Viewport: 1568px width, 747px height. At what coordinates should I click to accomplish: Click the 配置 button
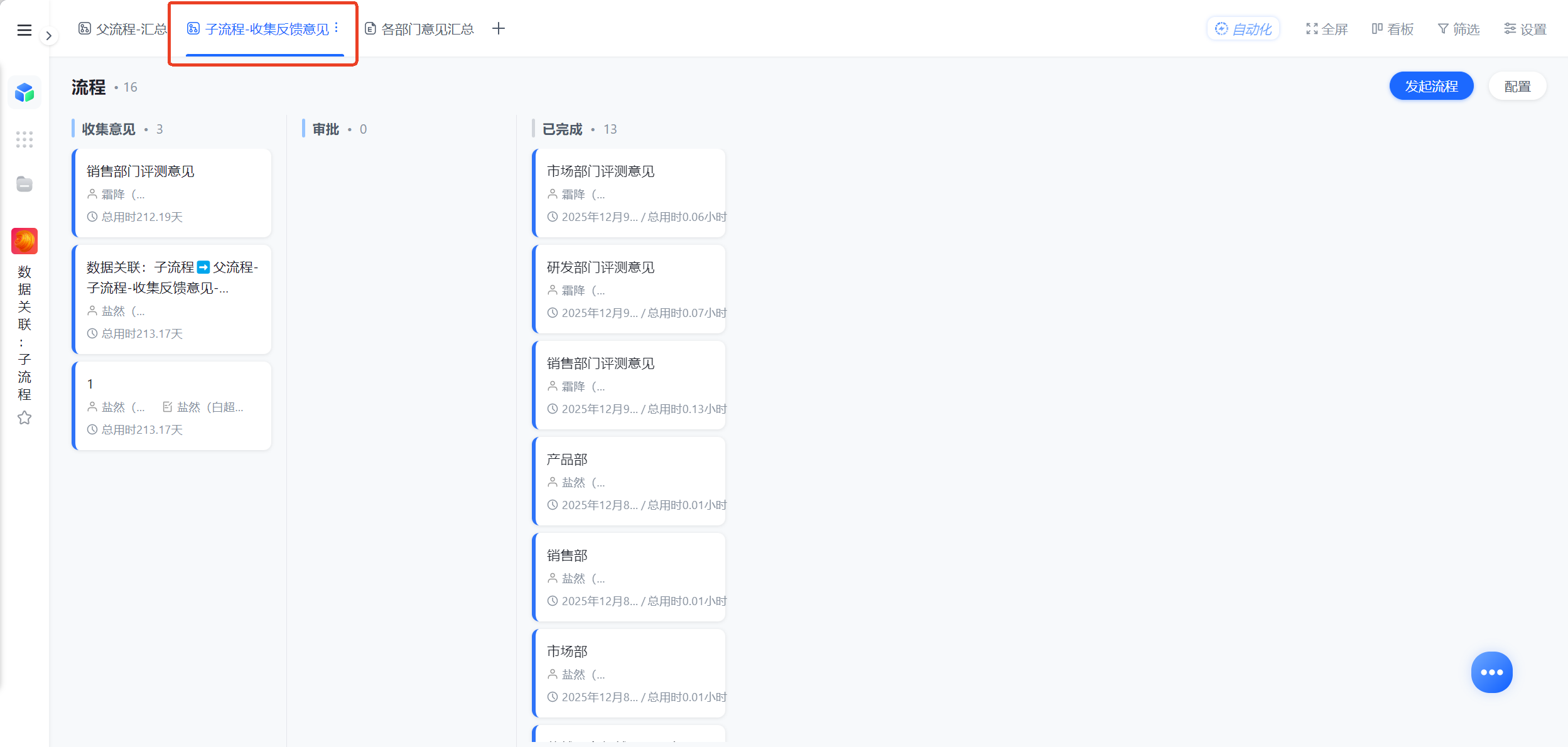tap(1517, 86)
